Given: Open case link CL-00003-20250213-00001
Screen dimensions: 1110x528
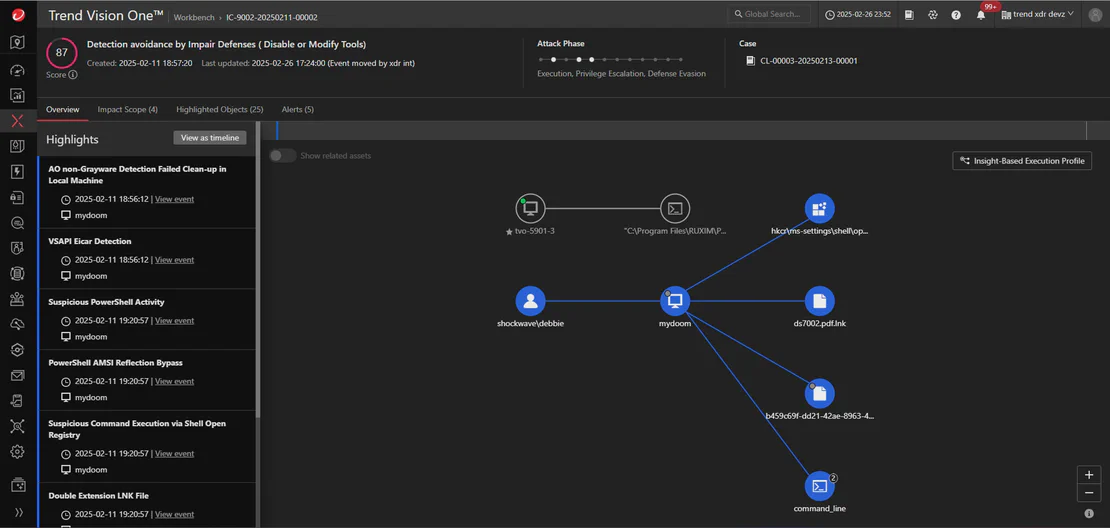Looking at the screenshot, I should [809, 61].
